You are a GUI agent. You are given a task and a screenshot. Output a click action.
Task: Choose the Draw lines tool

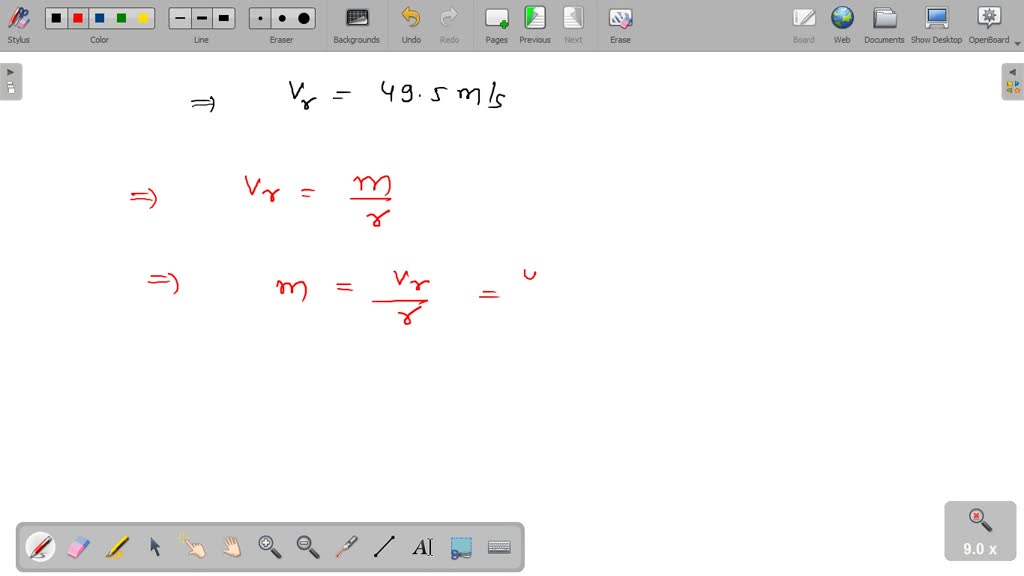[385, 547]
